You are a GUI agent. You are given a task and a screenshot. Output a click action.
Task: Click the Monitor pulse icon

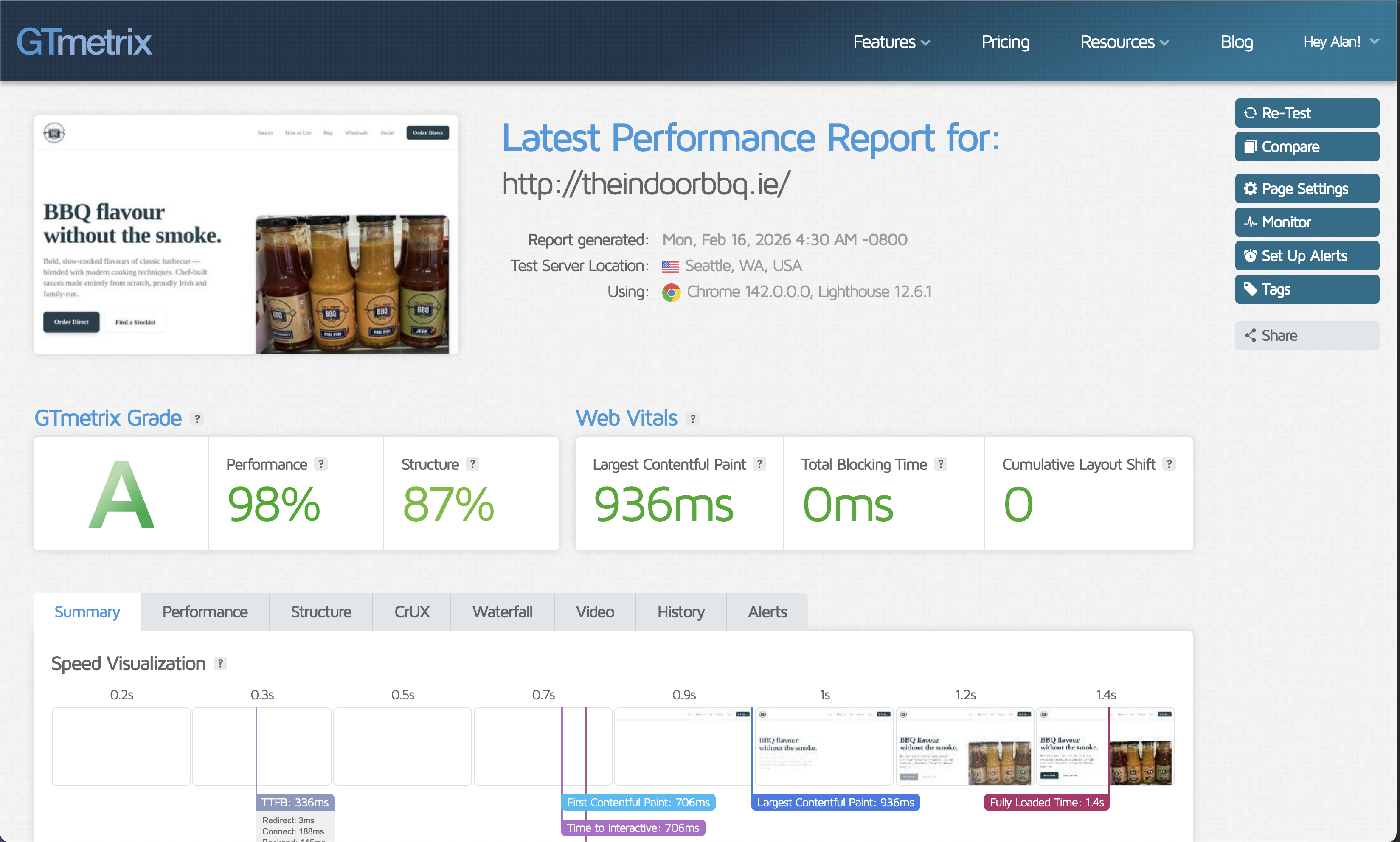coord(1251,222)
